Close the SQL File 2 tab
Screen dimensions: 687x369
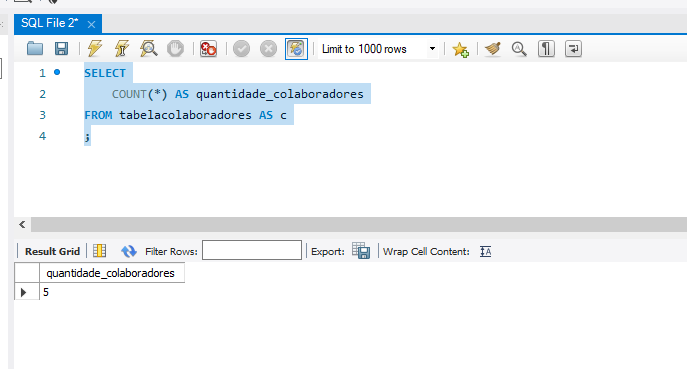(x=91, y=25)
